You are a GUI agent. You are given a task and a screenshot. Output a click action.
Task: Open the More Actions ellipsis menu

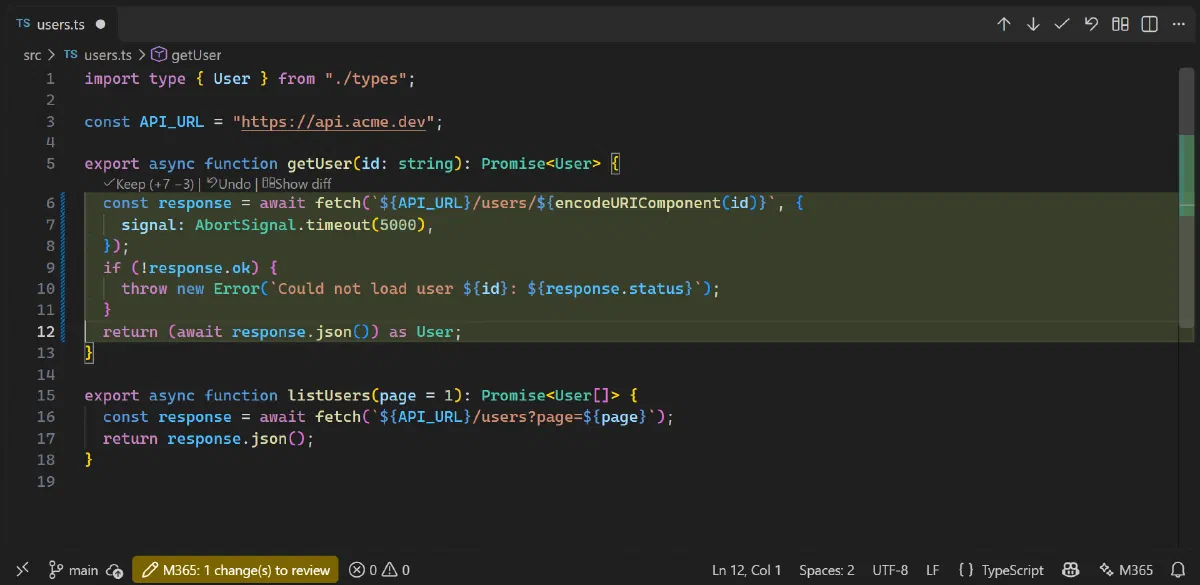[x=1179, y=24]
